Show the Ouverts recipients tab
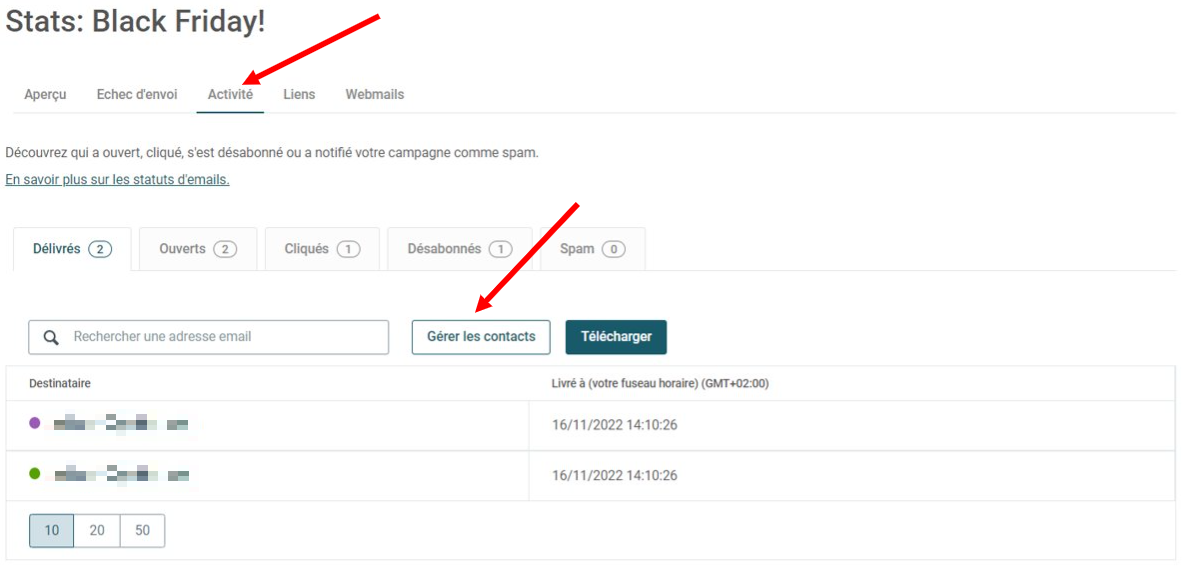The image size is (1182, 567). (x=198, y=249)
